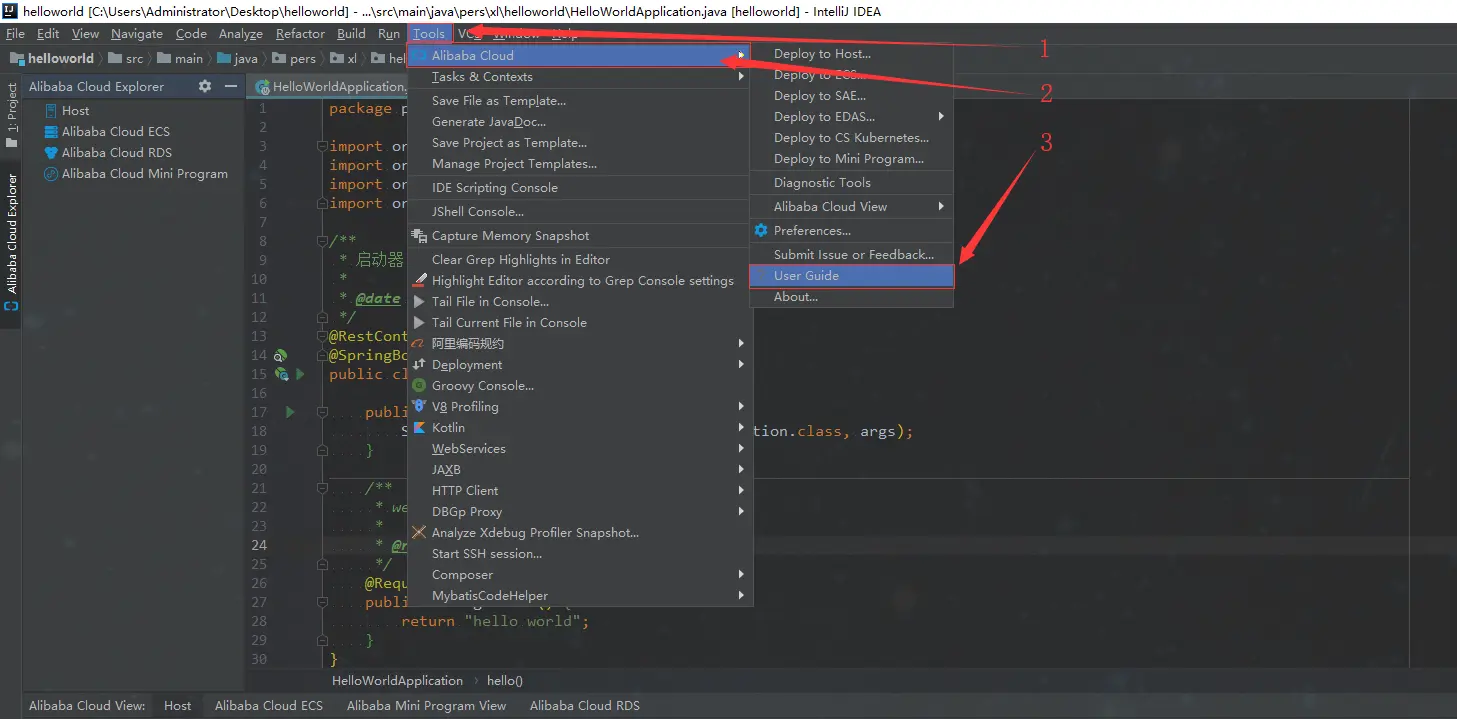Select Submit Issue or Feedback...
The height and width of the screenshot is (719, 1457).
point(852,254)
